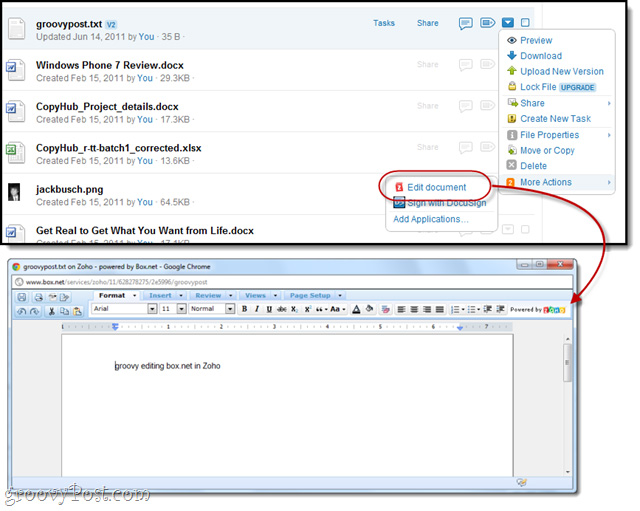Click the dropdown arrow button for groovypost.txt
The image size is (640, 511).
[x=508, y=22]
